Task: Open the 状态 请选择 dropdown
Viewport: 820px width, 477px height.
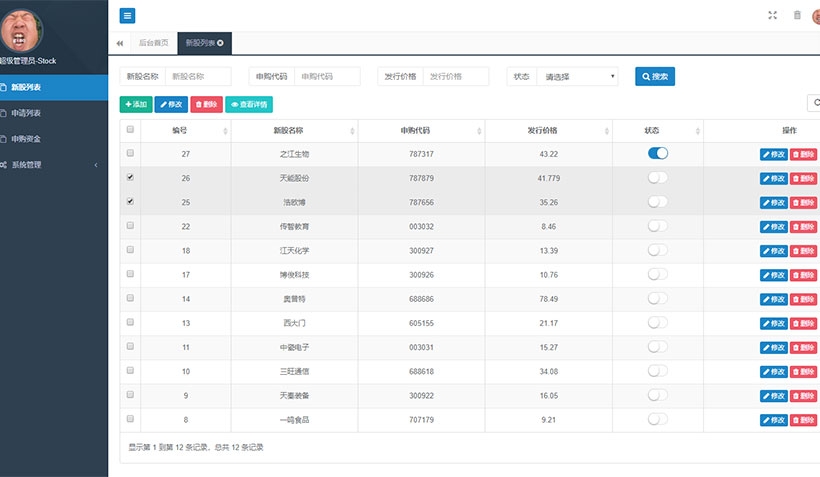Action: click(576, 76)
